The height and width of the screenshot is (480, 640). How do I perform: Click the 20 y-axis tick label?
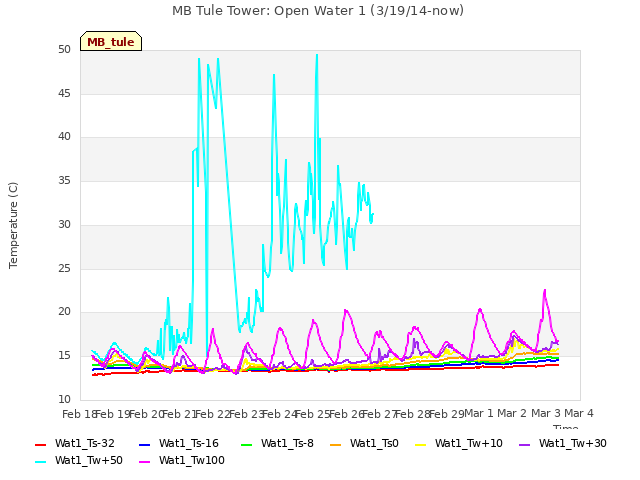64,312
